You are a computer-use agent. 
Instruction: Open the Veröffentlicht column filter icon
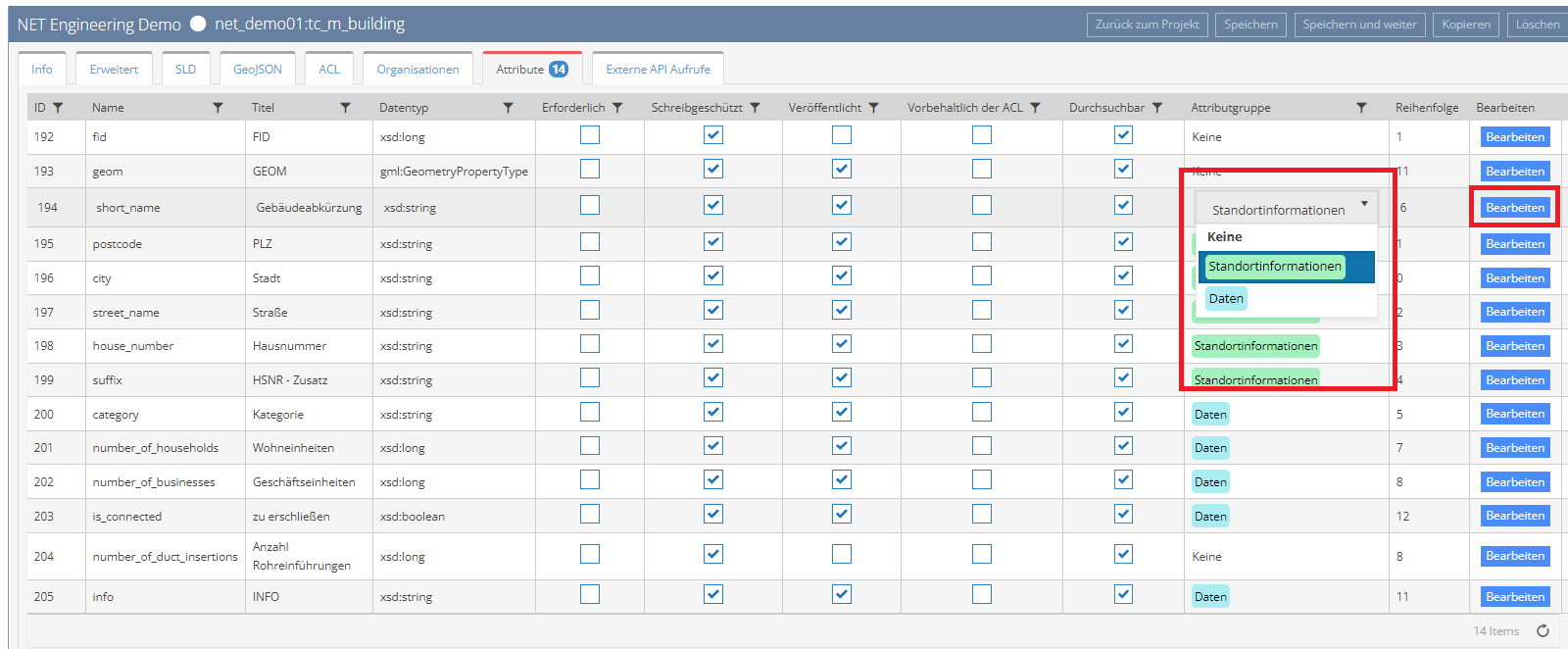point(873,108)
